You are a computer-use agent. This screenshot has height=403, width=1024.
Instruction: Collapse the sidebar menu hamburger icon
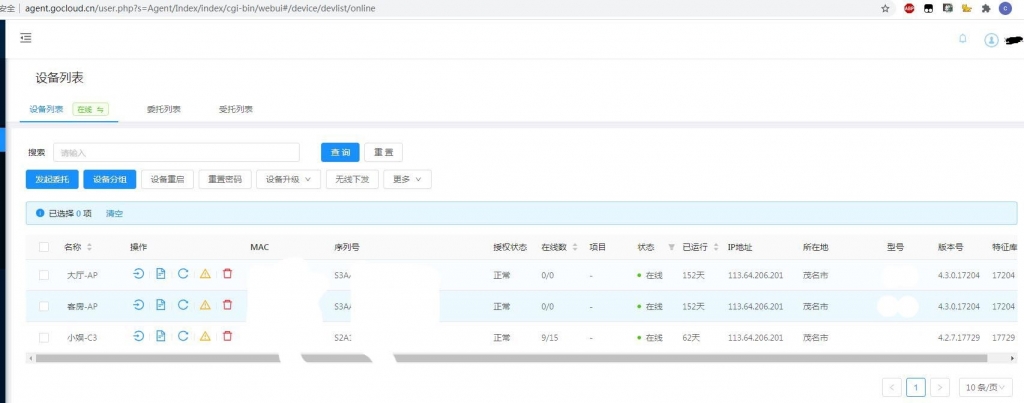click(26, 38)
